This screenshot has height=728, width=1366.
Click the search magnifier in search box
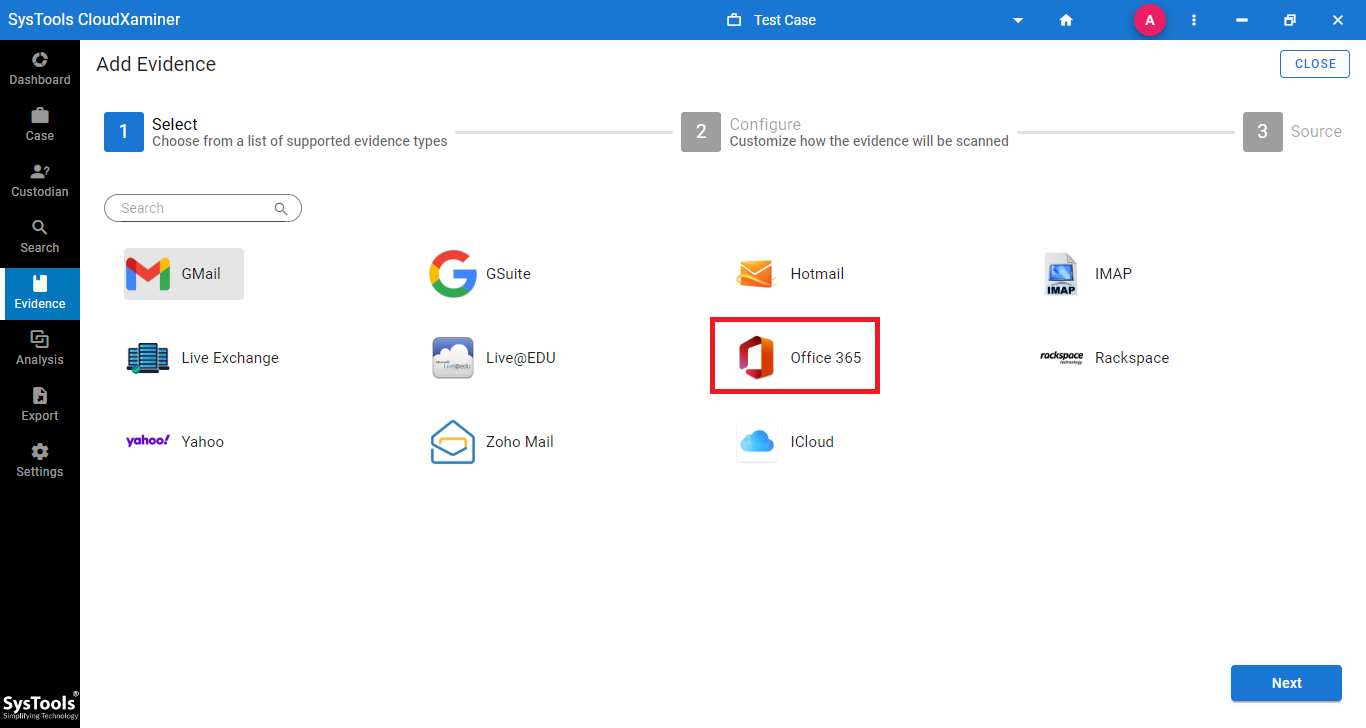click(281, 209)
